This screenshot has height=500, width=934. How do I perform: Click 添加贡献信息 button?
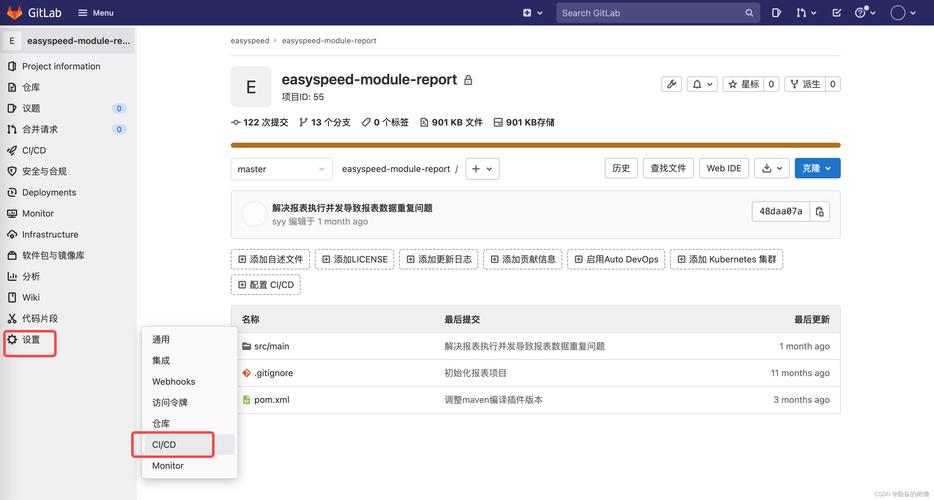tap(523, 259)
